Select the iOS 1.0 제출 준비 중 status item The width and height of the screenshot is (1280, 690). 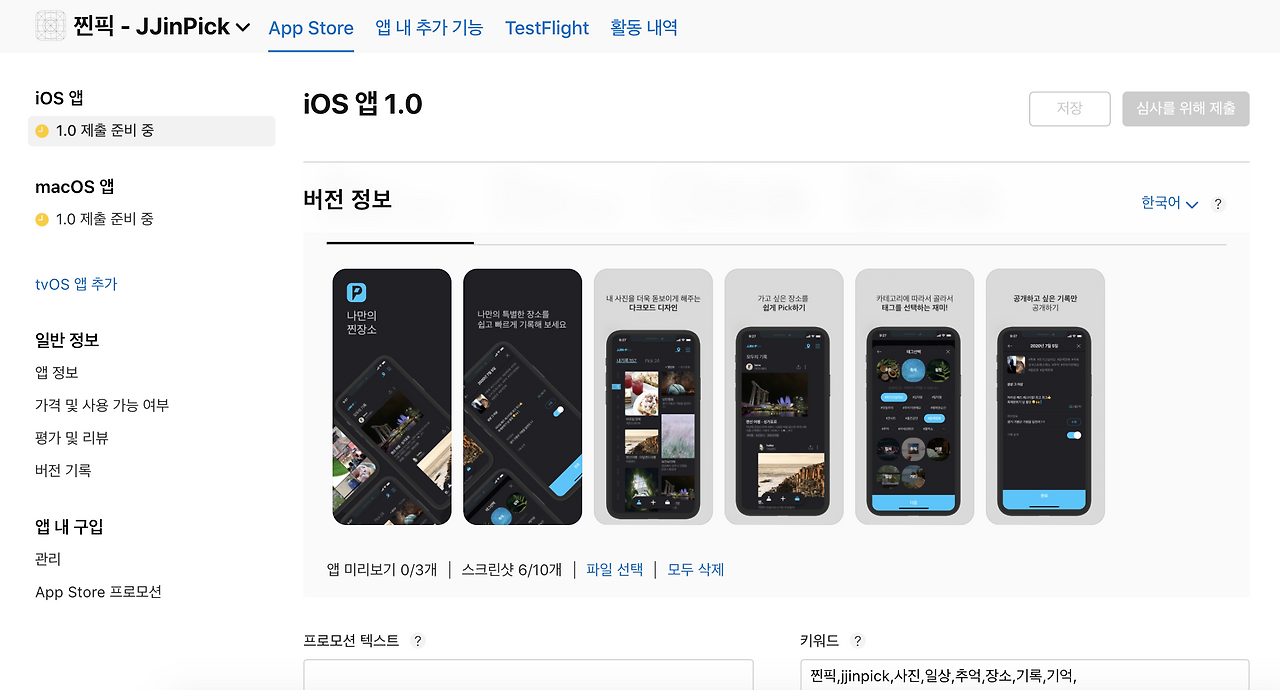(x=152, y=131)
